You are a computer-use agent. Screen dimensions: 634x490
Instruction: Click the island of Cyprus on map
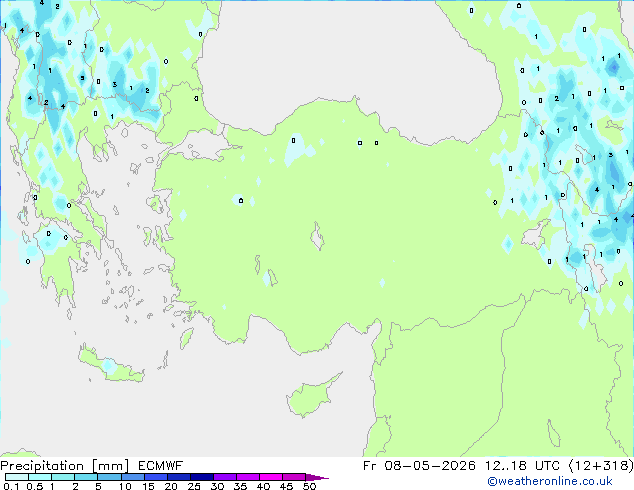coord(309,398)
